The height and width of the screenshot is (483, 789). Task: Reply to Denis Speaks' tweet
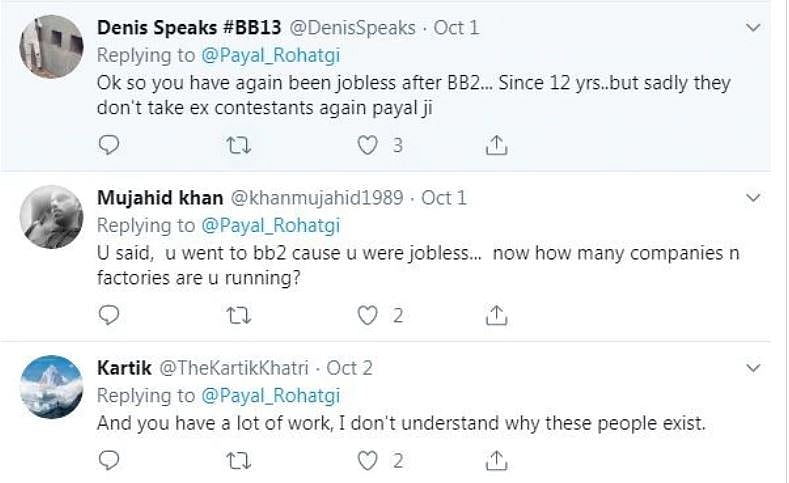pos(109,146)
